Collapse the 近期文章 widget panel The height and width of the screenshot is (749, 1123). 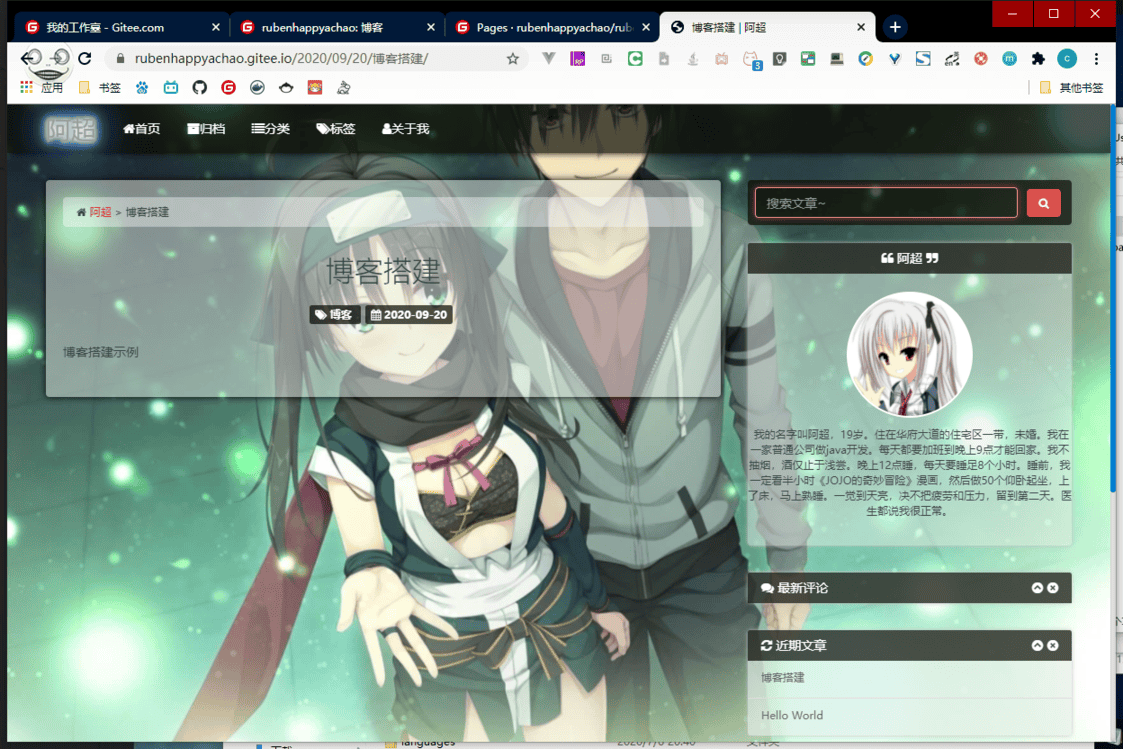1037,646
